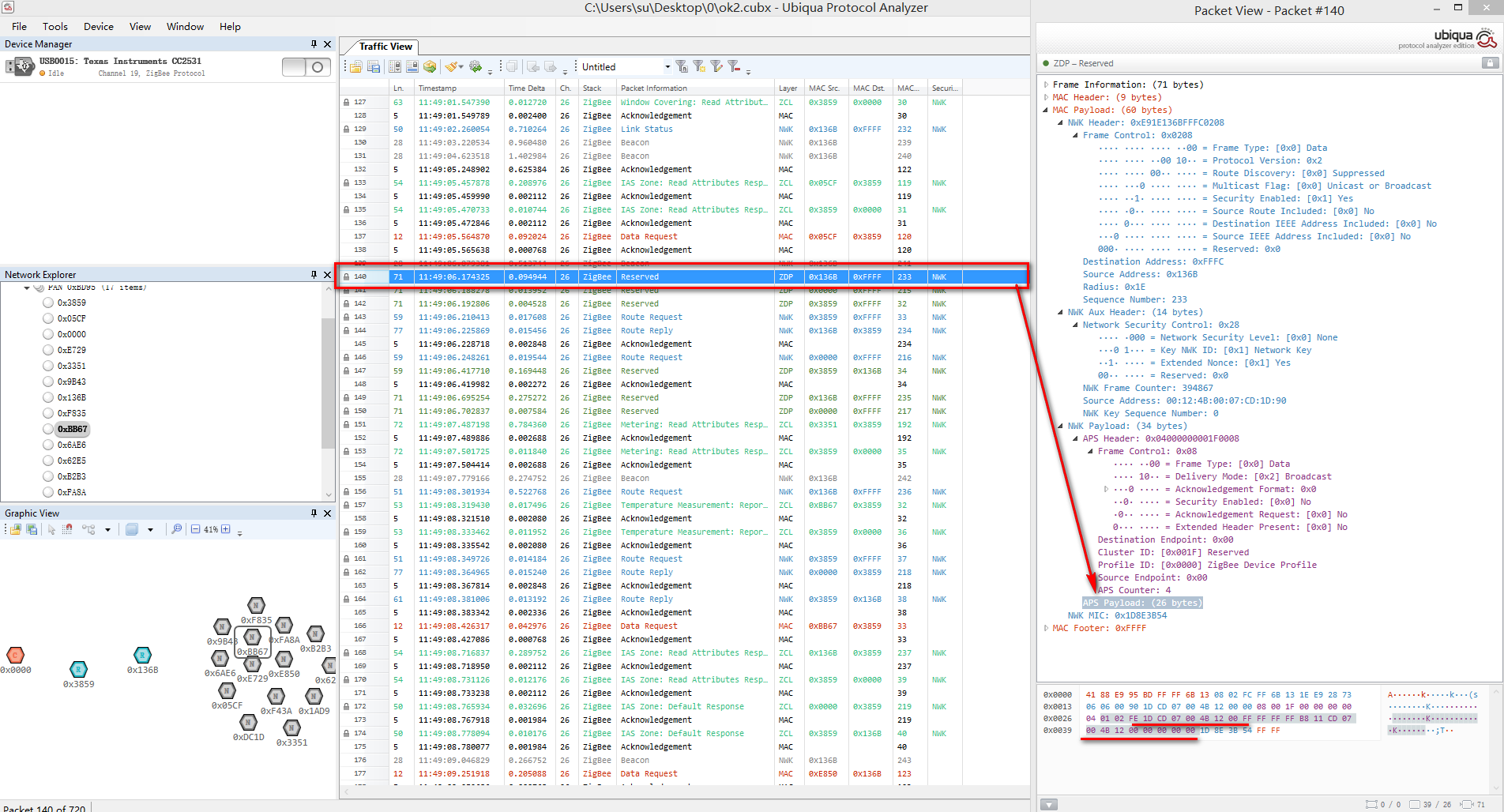
Task: Select radio button for node 0x3859
Action: 48,303
